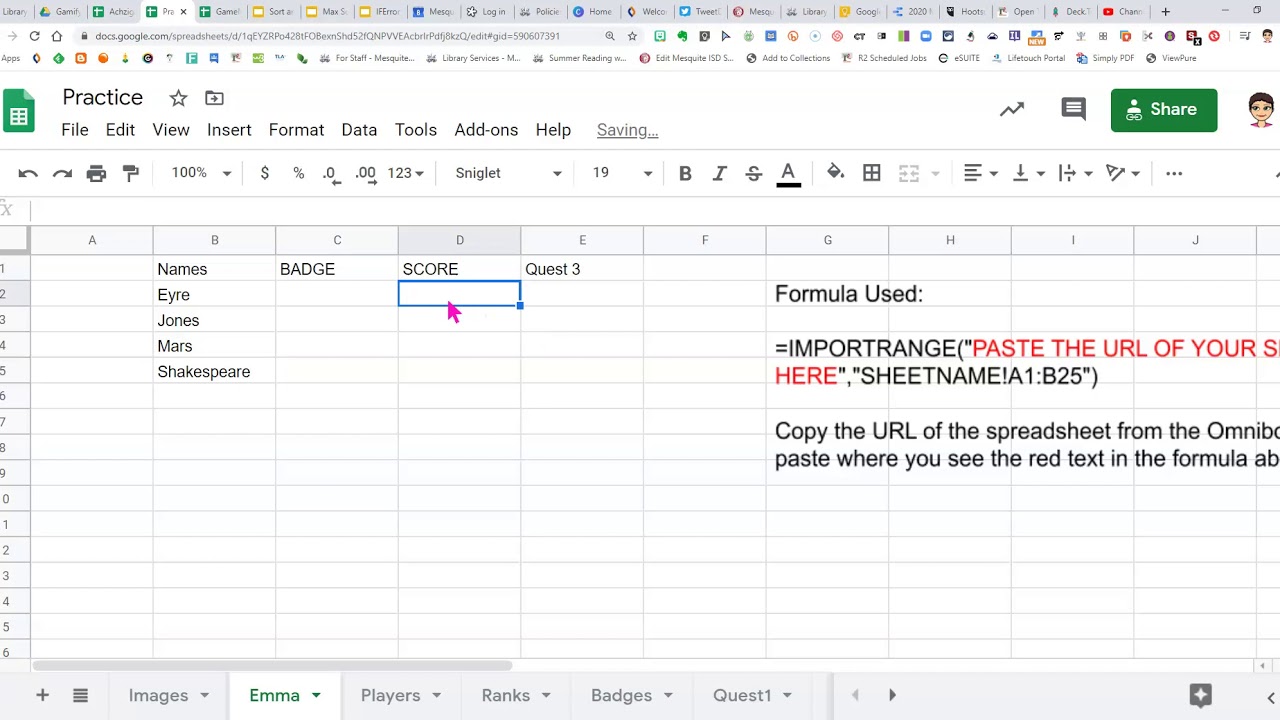The height and width of the screenshot is (720, 1280).
Task: Switch to the Quest1 sheet tab
Action: 742,695
